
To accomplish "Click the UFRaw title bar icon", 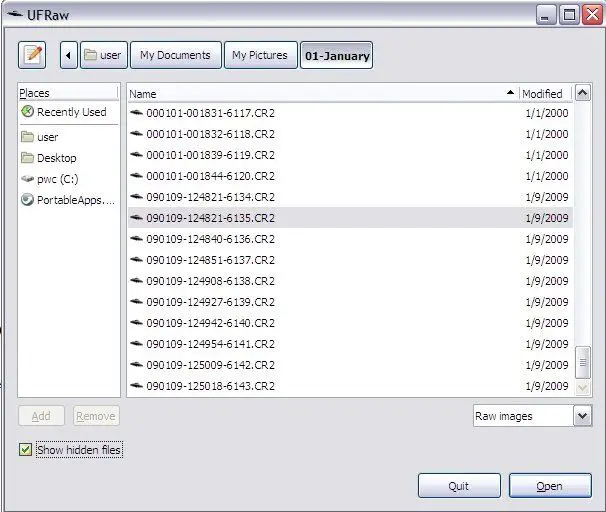I will [x=15, y=14].
